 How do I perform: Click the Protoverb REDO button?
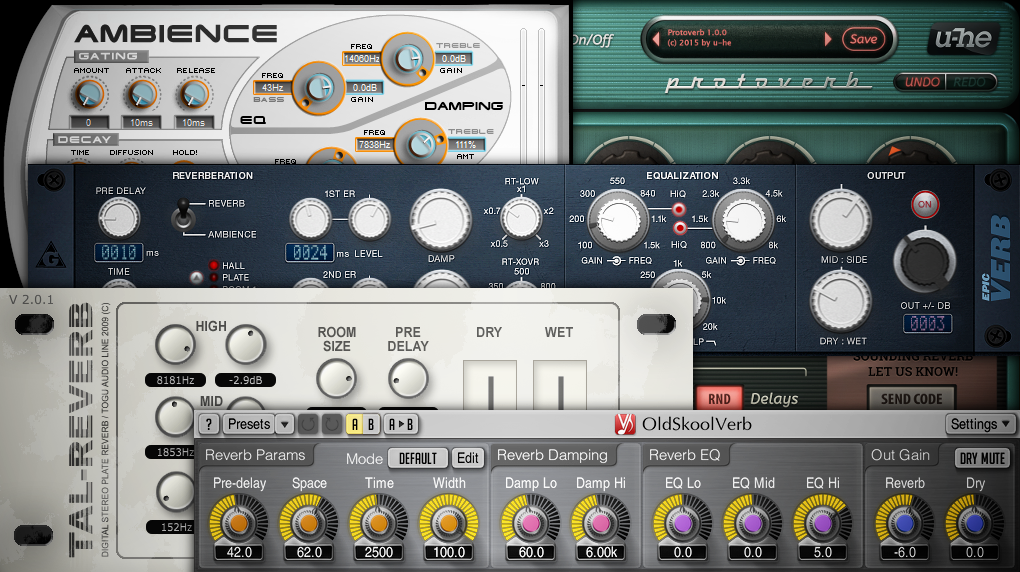point(969,82)
